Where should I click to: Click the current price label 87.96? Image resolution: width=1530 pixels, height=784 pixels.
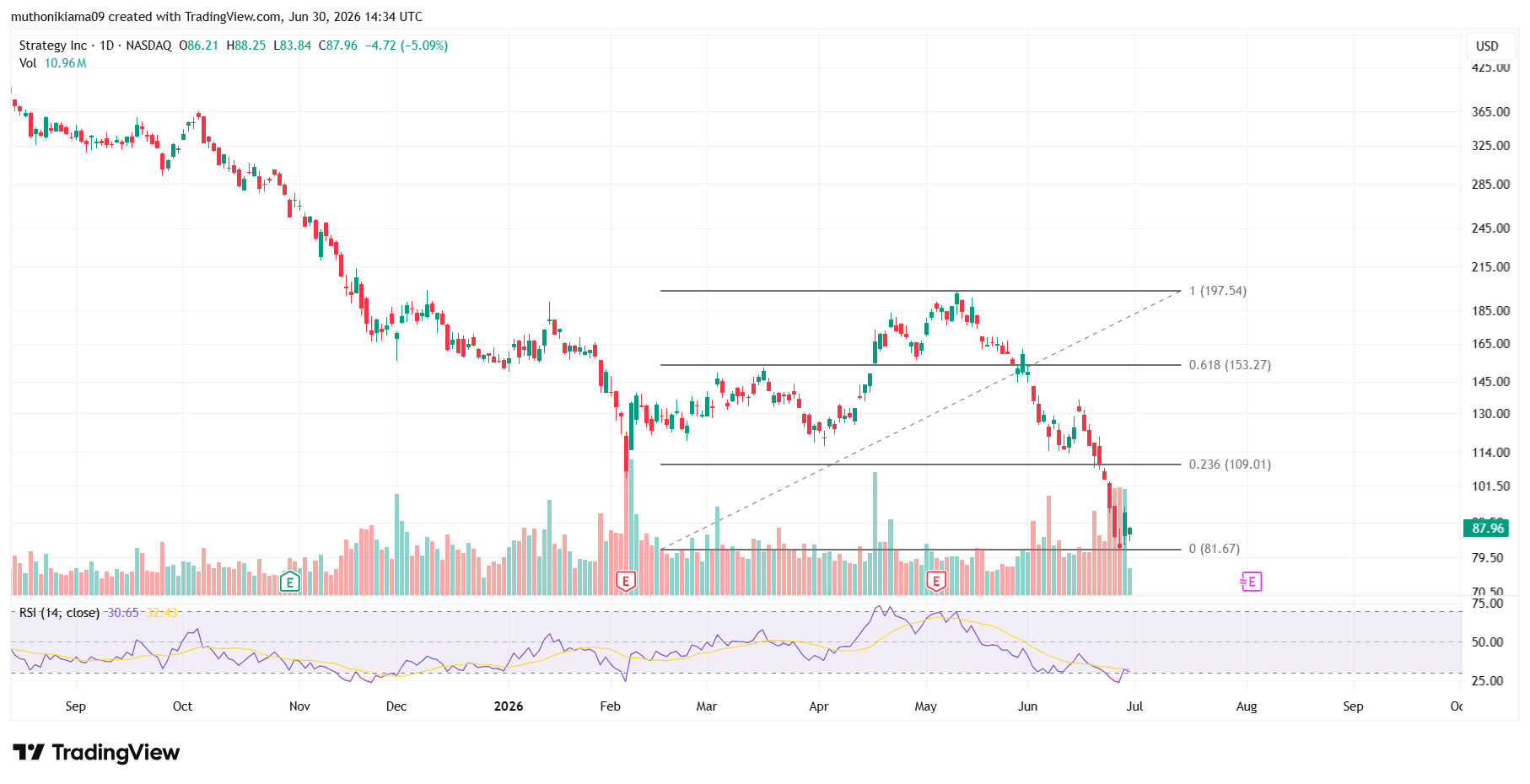point(1488,529)
